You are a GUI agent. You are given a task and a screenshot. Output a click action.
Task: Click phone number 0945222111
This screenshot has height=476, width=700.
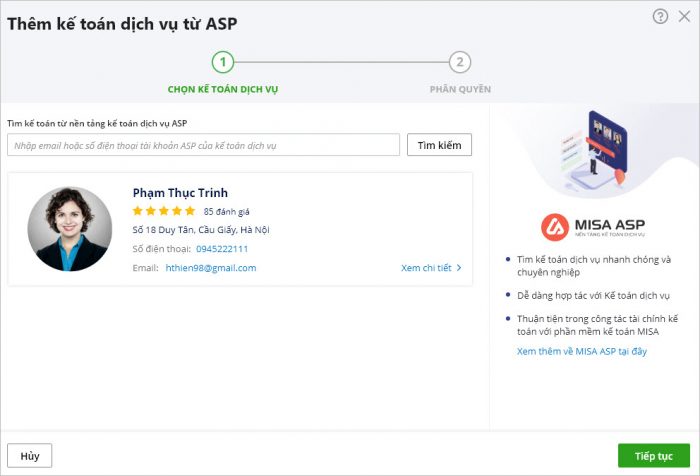click(222, 249)
